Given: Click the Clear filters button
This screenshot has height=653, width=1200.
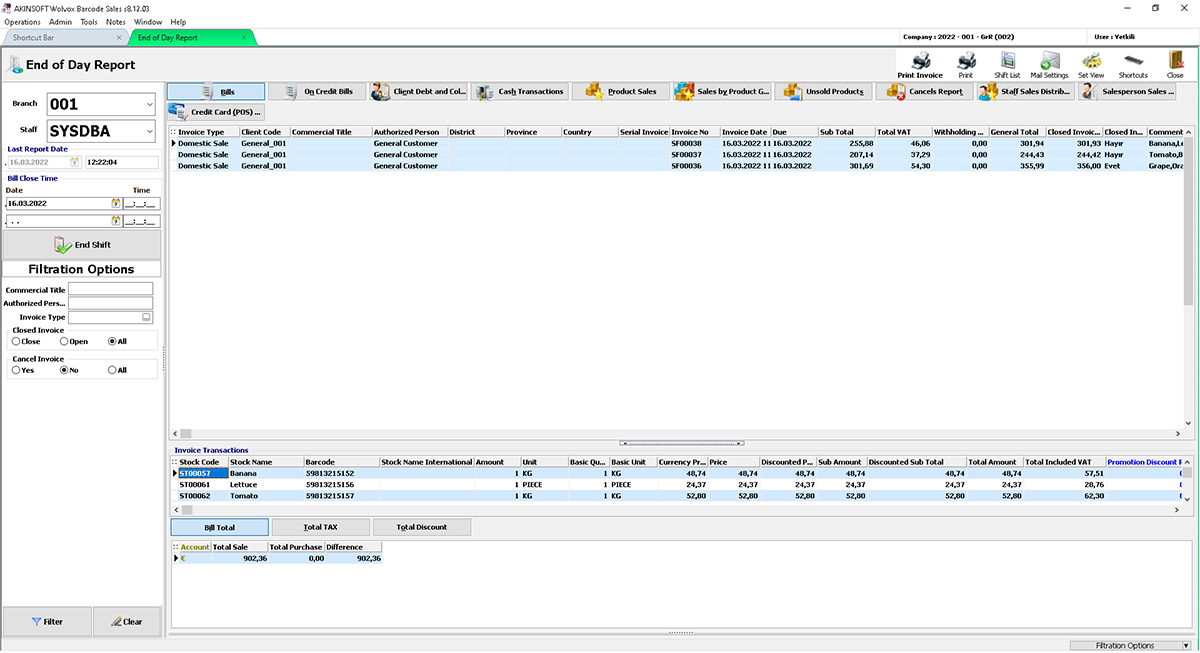Looking at the screenshot, I should [127, 621].
